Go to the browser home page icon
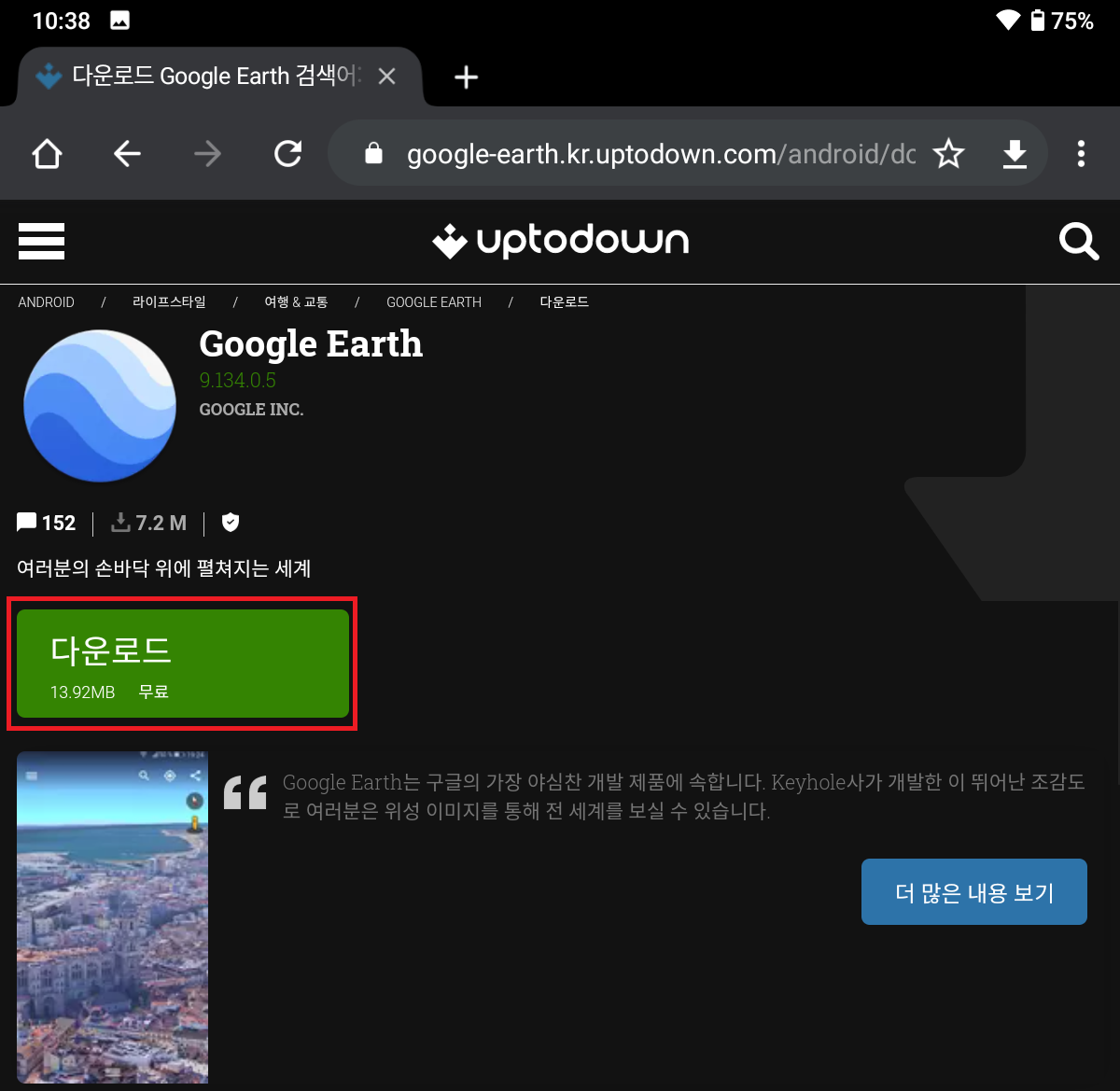 point(47,153)
